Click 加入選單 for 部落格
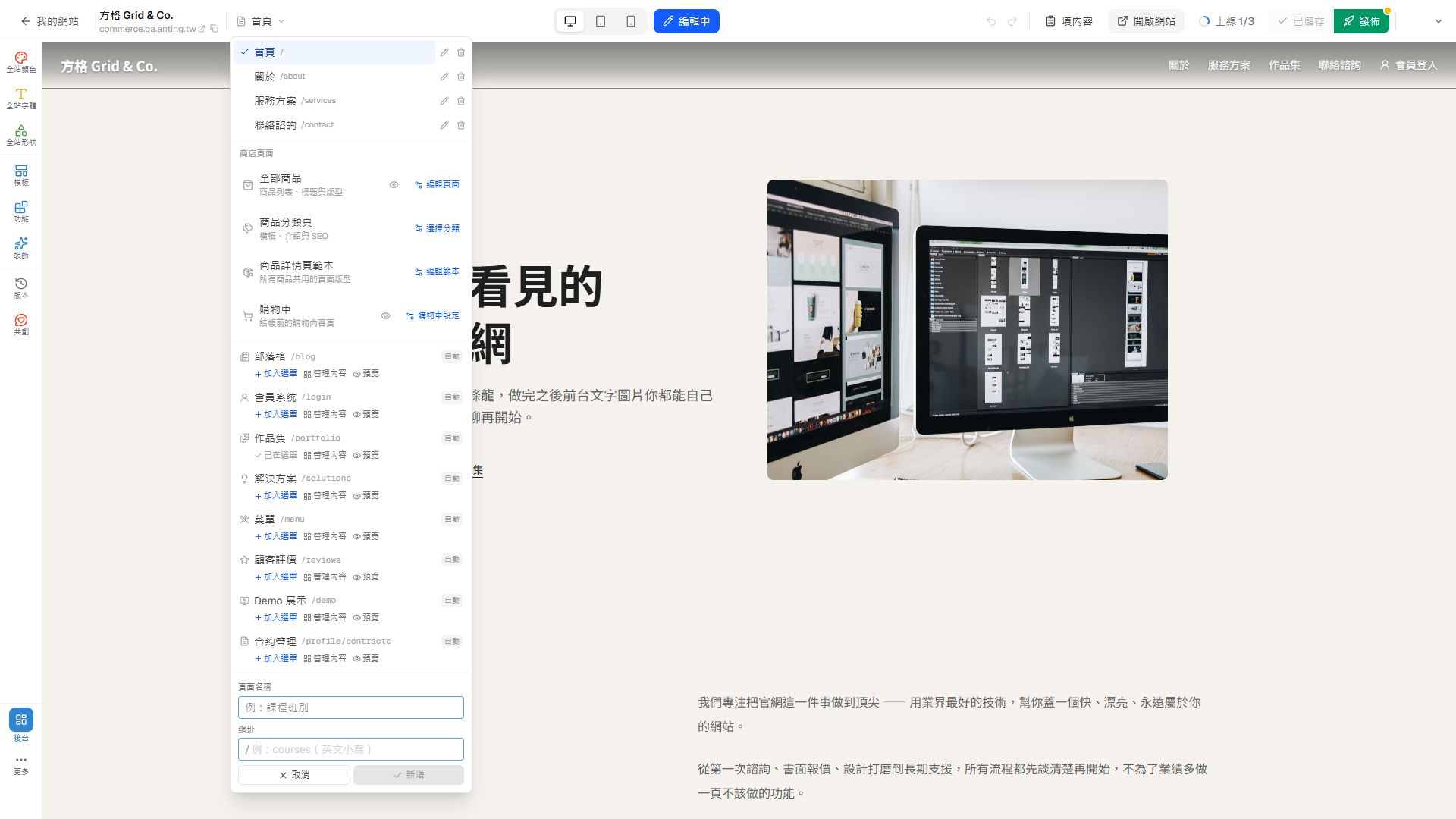Screen dimensions: 1456x819 pyautogui.click(x=276, y=374)
